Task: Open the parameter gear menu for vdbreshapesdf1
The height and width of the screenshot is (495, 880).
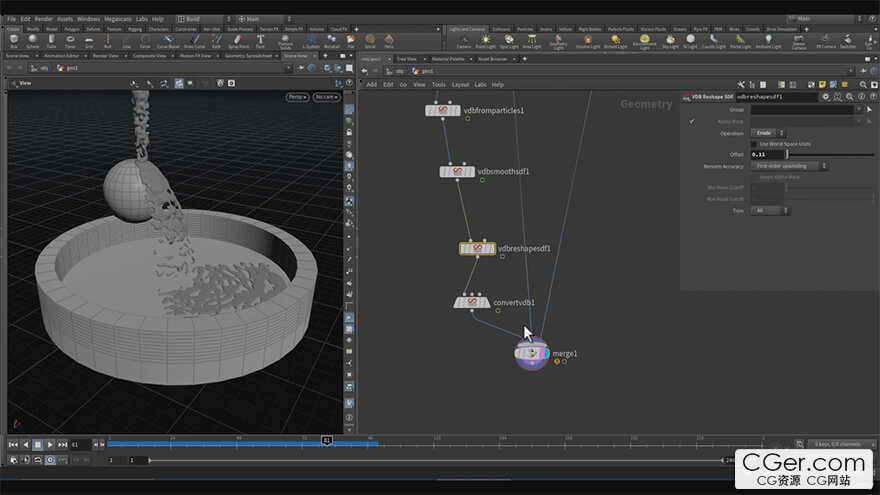Action: click(826, 97)
